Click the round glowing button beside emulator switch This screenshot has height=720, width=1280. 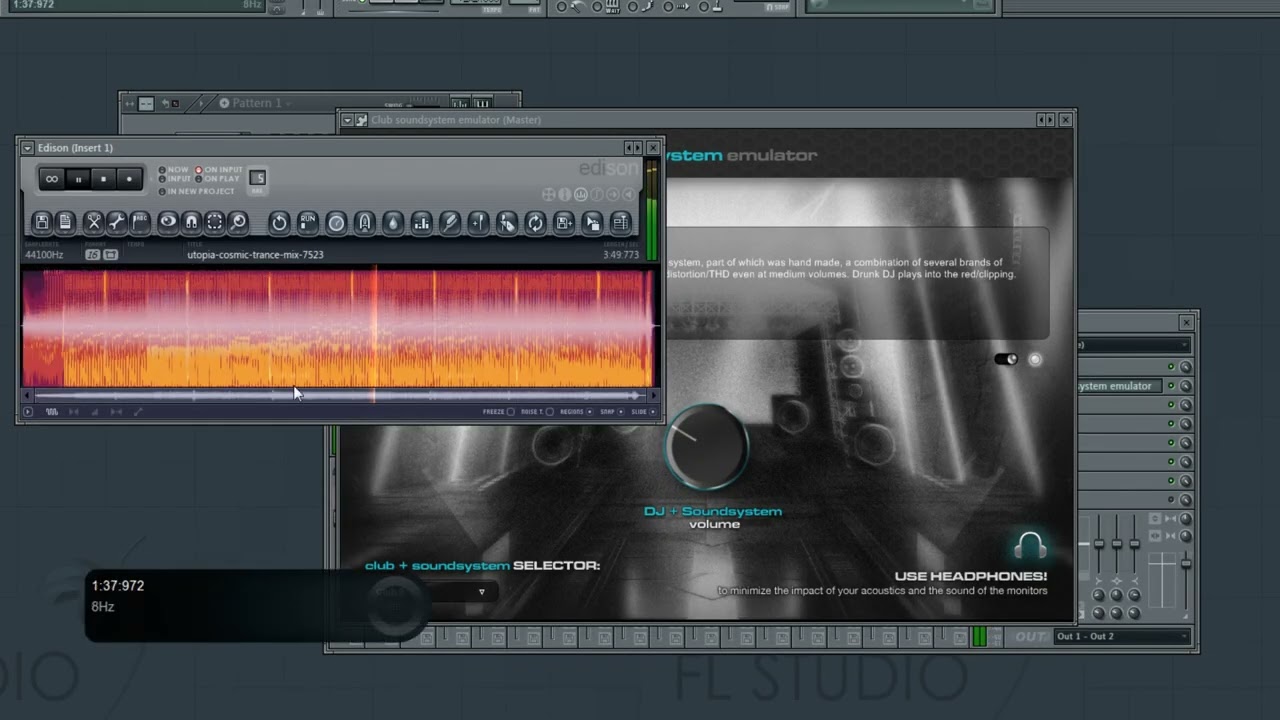pyautogui.click(x=1035, y=359)
